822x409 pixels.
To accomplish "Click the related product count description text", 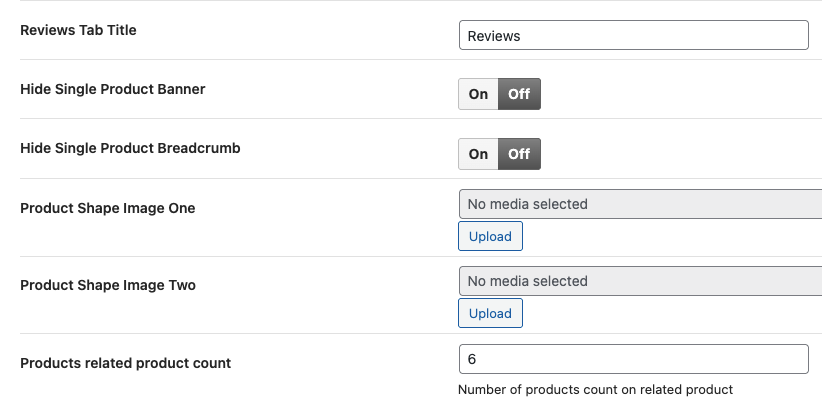I will click(x=595, y=389).
